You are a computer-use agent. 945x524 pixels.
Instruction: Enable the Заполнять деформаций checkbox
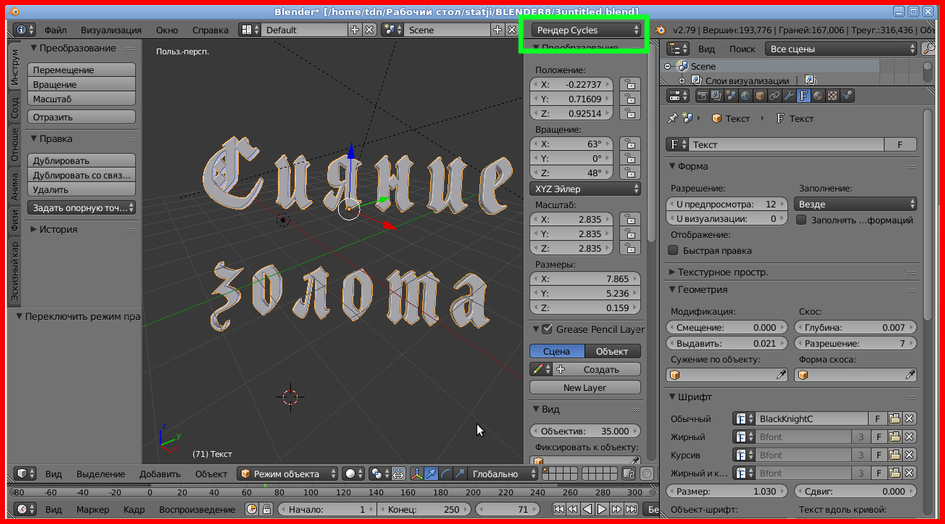coord(801,220)
